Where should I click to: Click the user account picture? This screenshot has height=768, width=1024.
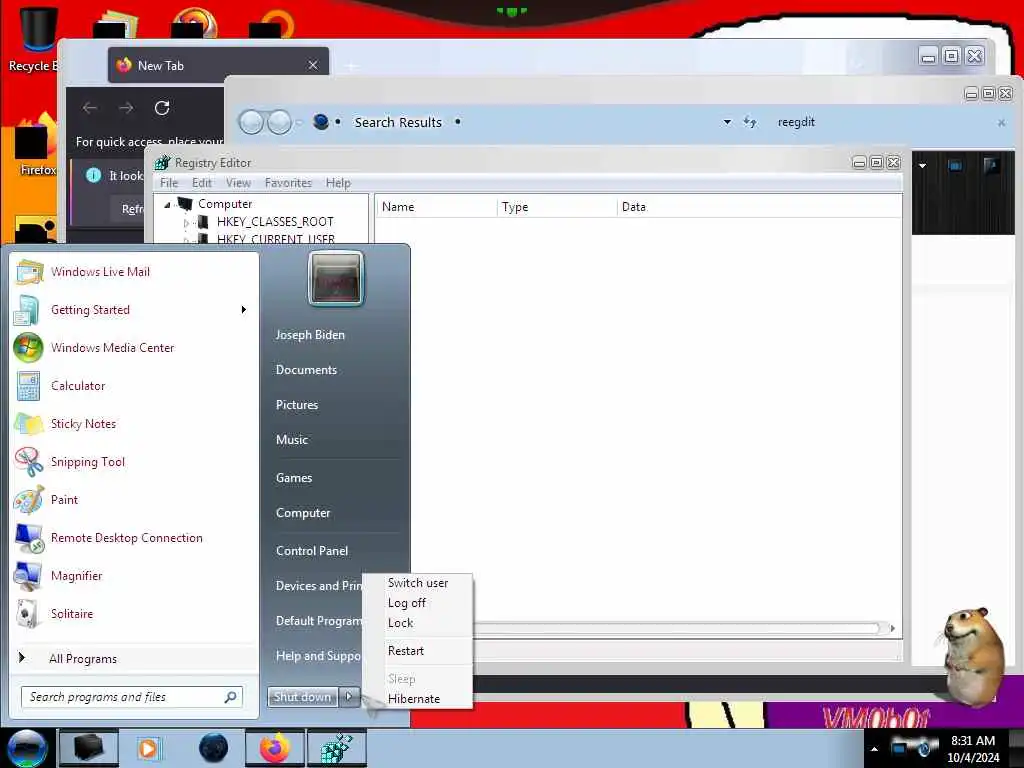tap(336, 279)
